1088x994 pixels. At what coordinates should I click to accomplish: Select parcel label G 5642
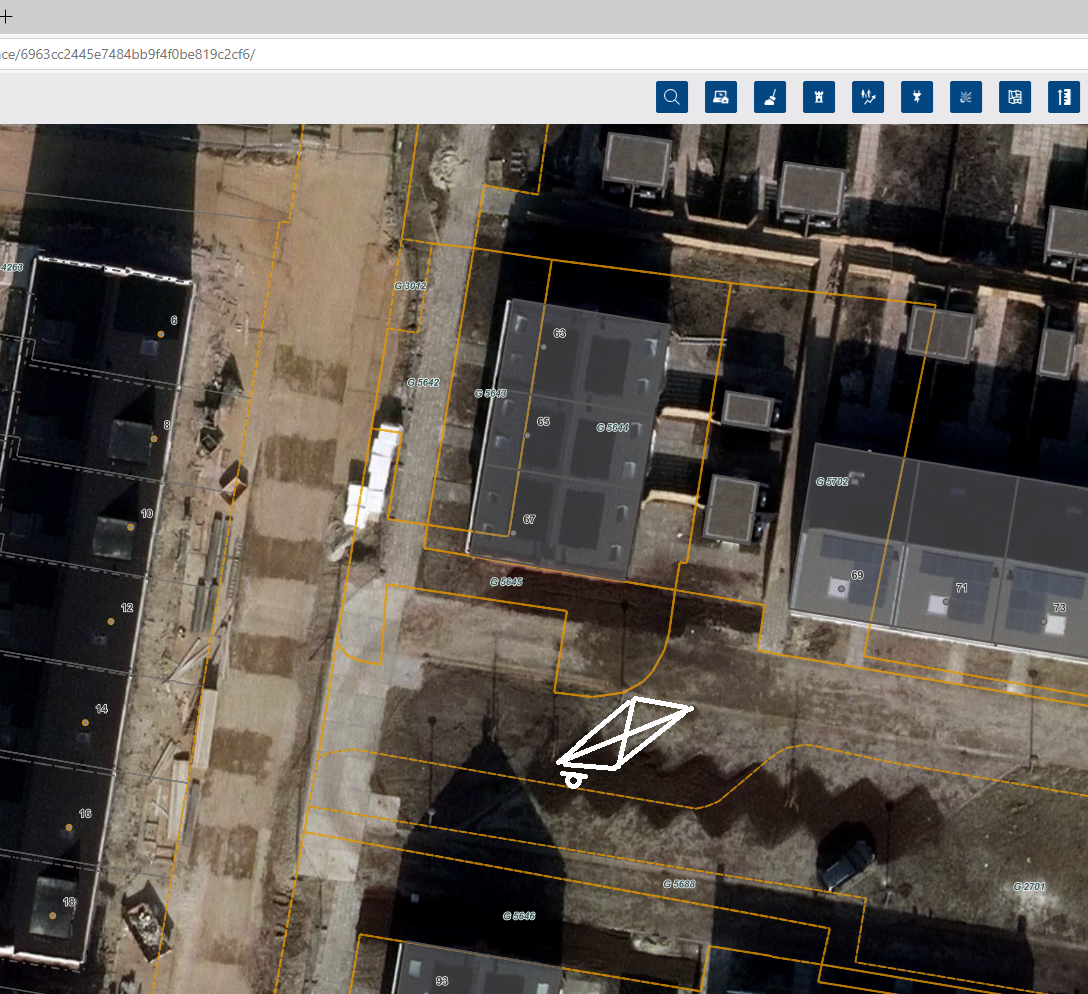pyautogui.click(x=423, y=383)
